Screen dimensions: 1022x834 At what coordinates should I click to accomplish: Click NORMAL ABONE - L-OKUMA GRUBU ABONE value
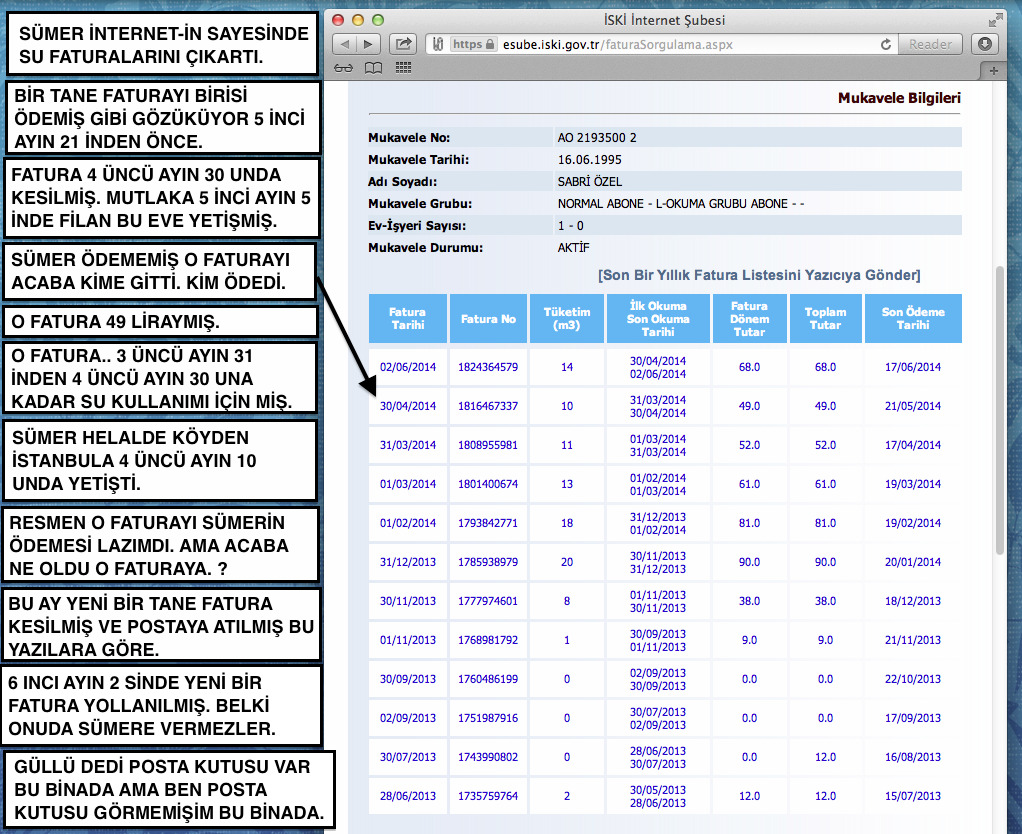(x=680, y=204)
